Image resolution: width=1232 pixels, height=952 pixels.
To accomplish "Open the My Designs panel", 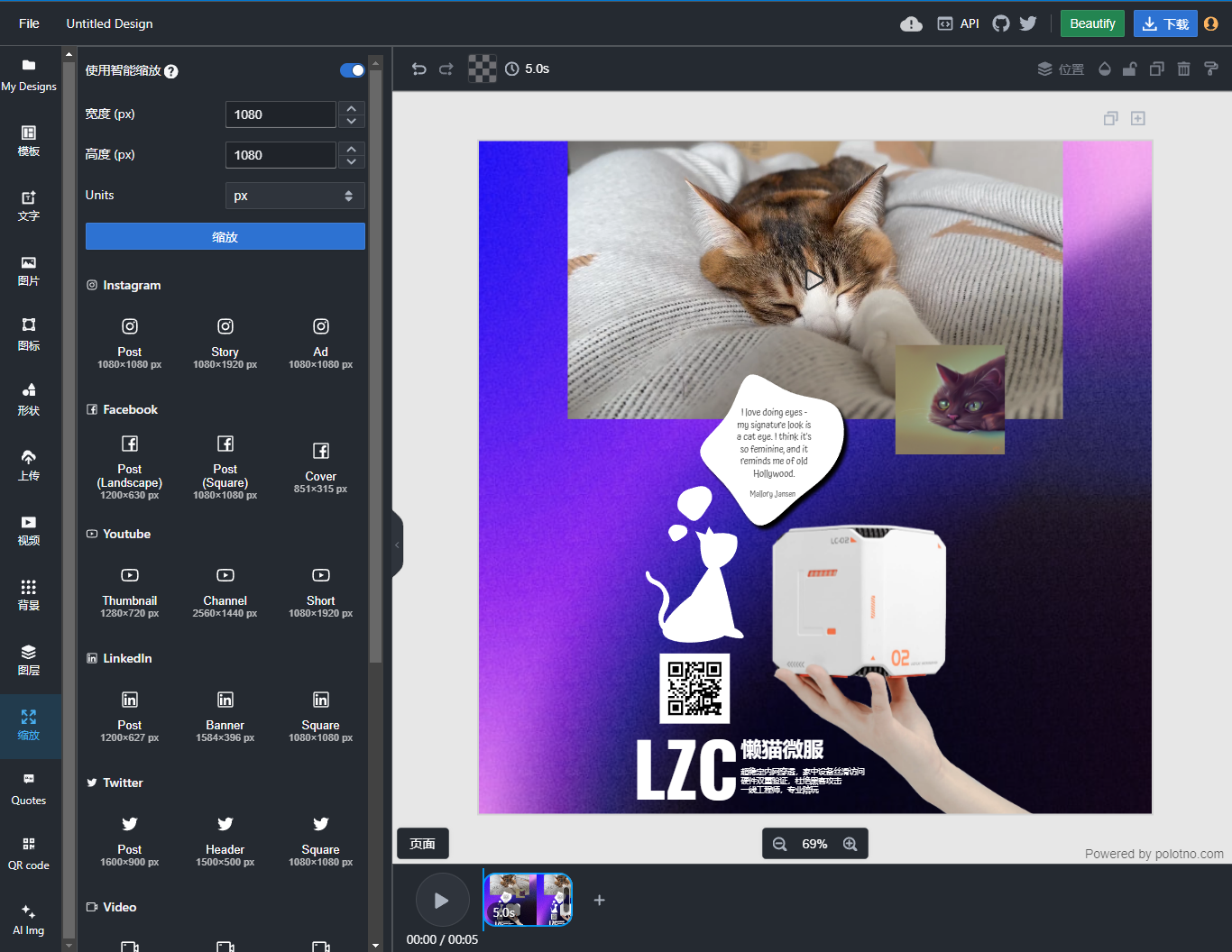I will point(29,76).
